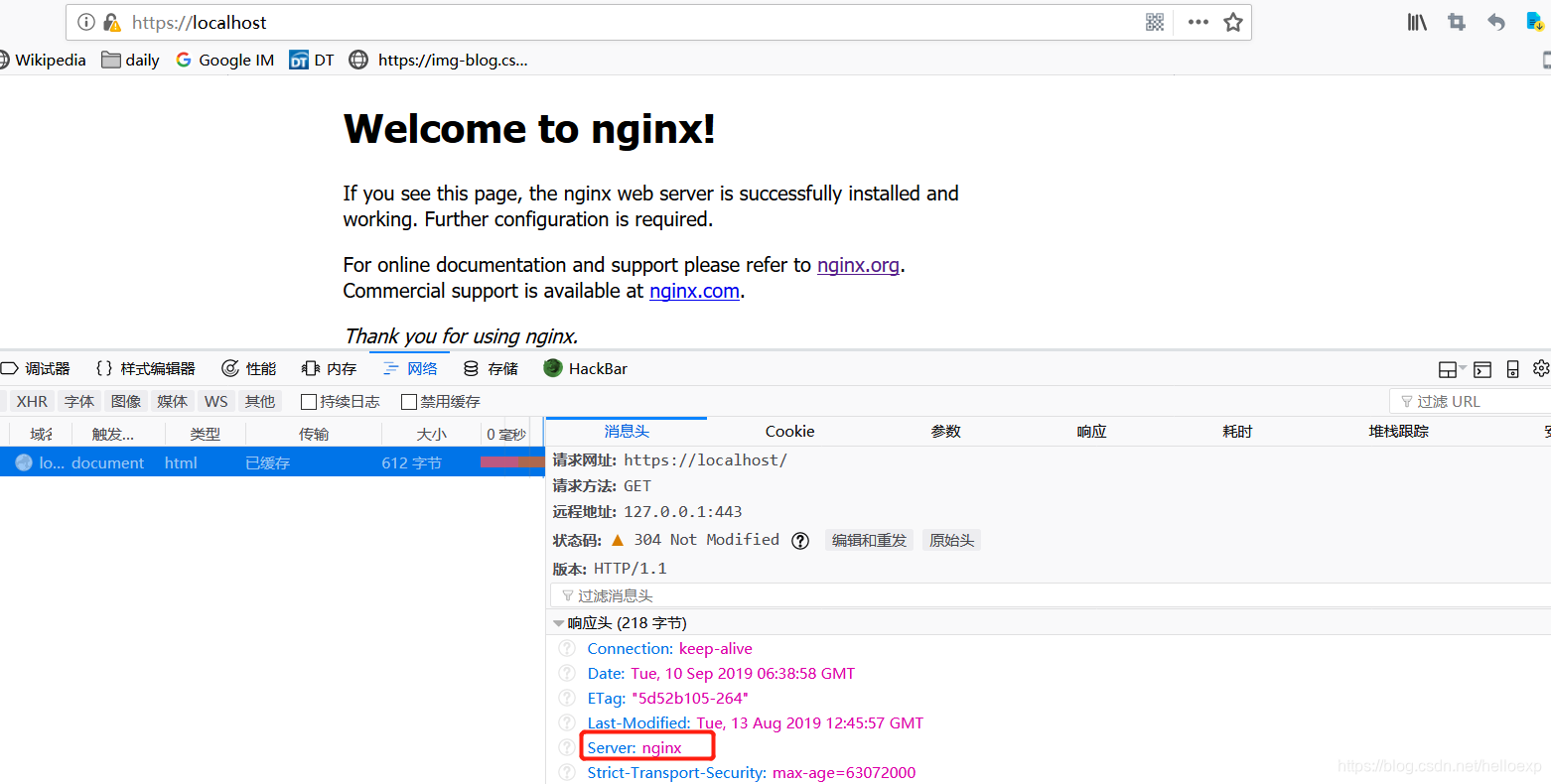Image resolution: width=1551 pixels, height=784 pixels.
Task: Open devtools settings gear icon
Action: [1541, 368]
